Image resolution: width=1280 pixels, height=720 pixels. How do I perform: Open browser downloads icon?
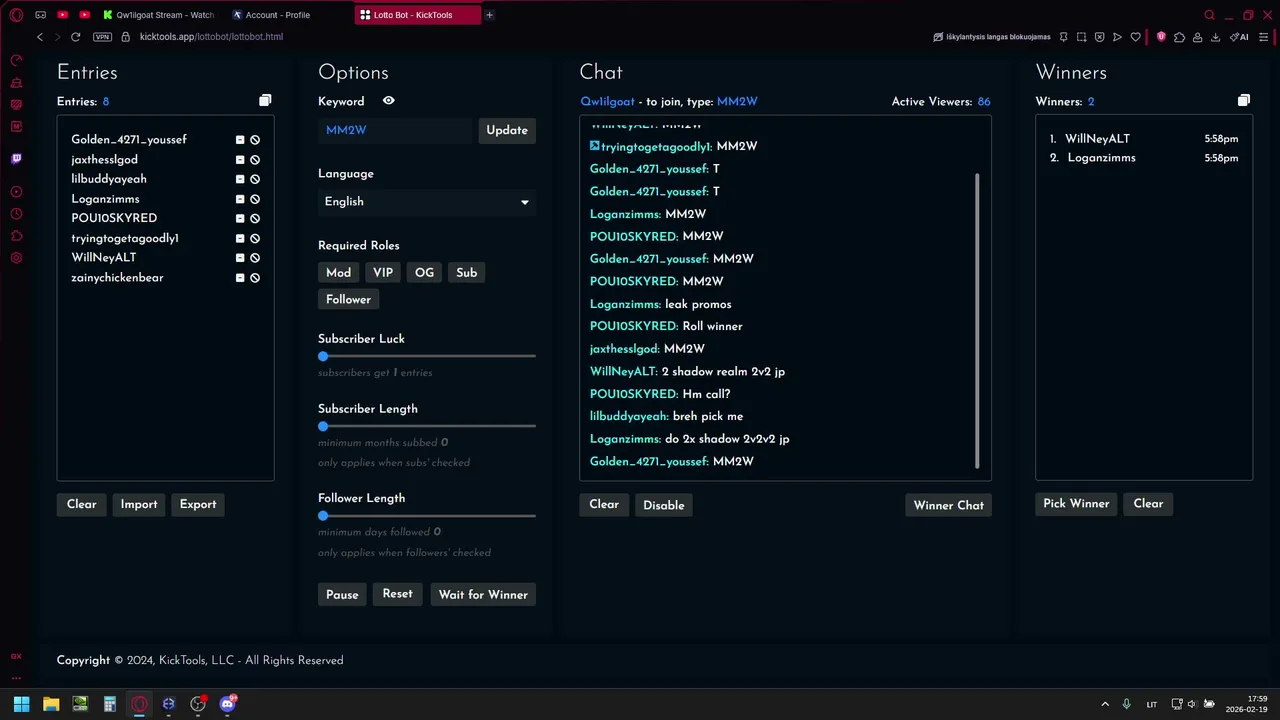pyautogui.click(x=1215, y=37)
